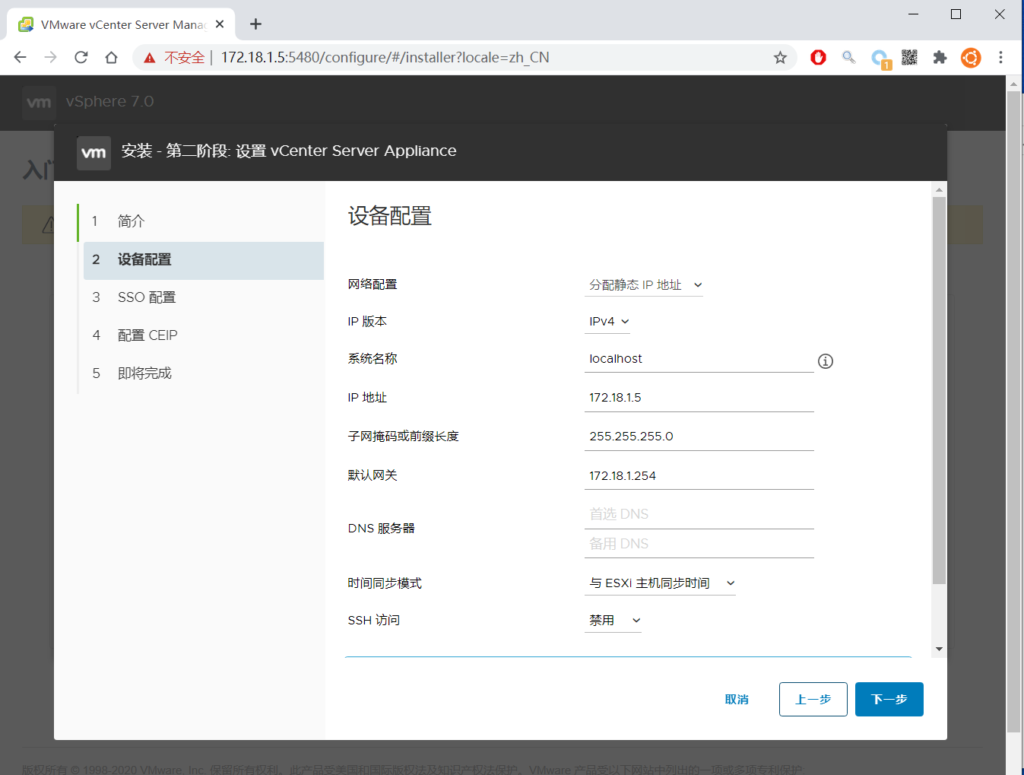Click the dialog vertical scrollbar
Image resolution: width=1024 pixels, height=775 pixels.
click(938, 390)
